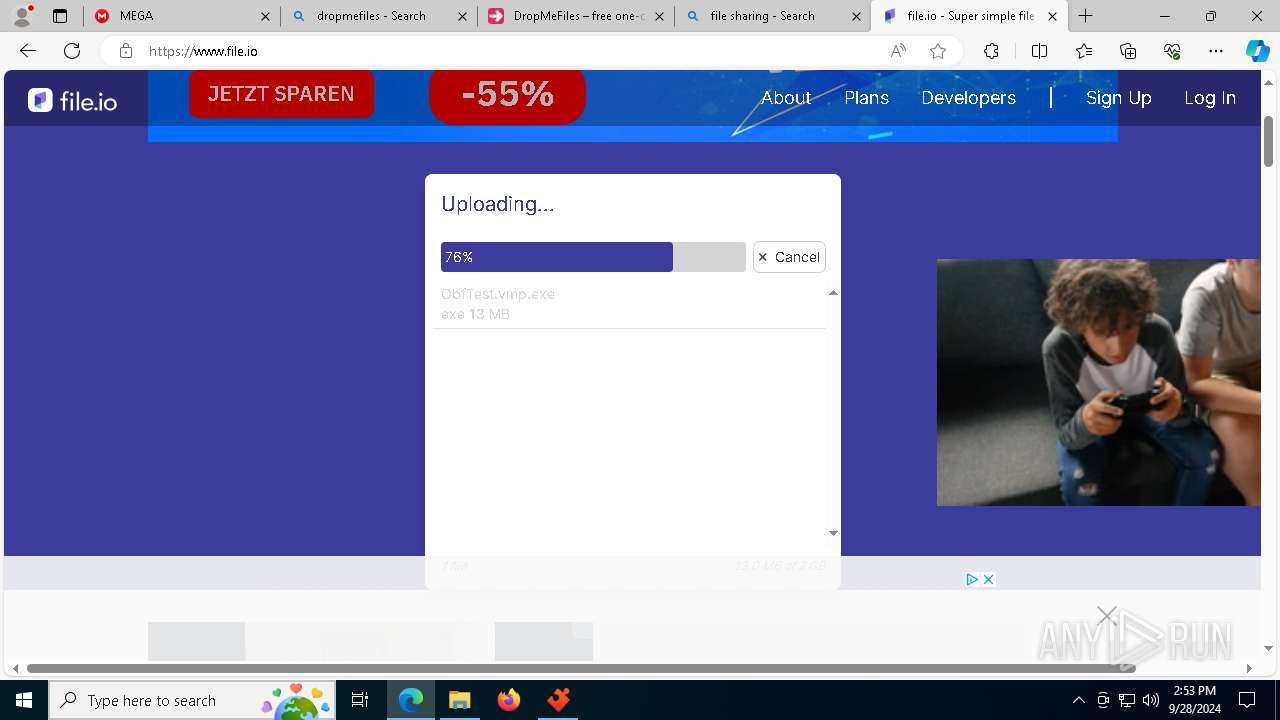
Task: Click Sign Up
Action: tap(1119, 98)
